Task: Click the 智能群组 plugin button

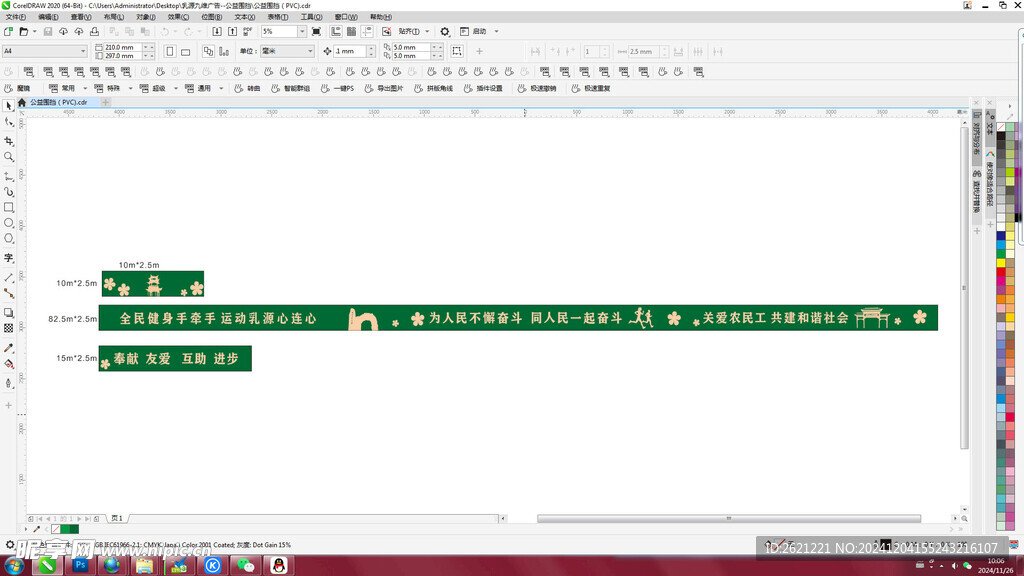Action: pos(291,88)
